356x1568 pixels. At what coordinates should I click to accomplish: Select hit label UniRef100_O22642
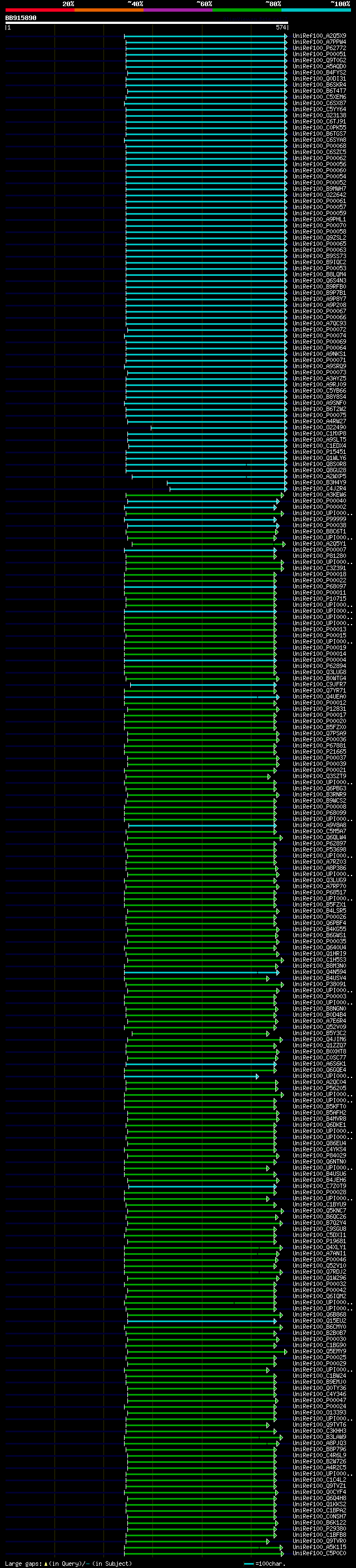point(319,195)
